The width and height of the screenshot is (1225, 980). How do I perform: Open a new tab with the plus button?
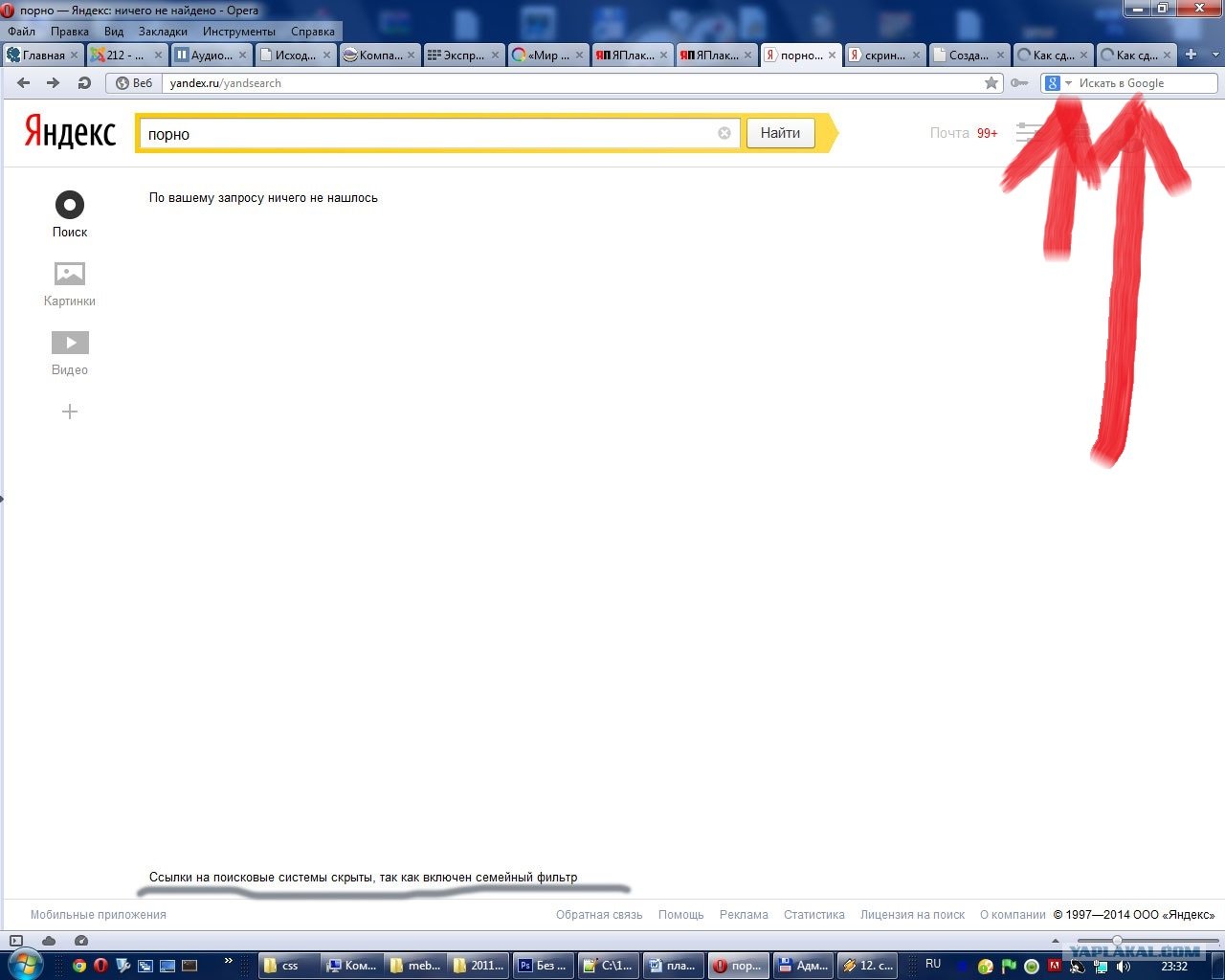(x=1191, y=55)
